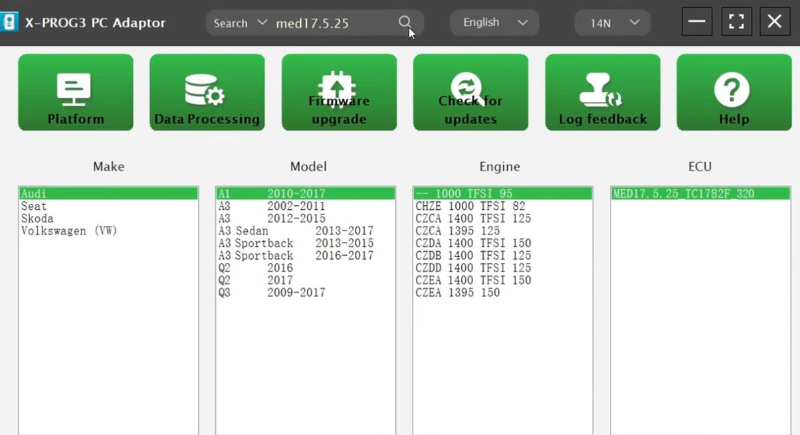Select model A3 2002-2011
This screenshot has width=800, height=435.
tap(306, 206)
